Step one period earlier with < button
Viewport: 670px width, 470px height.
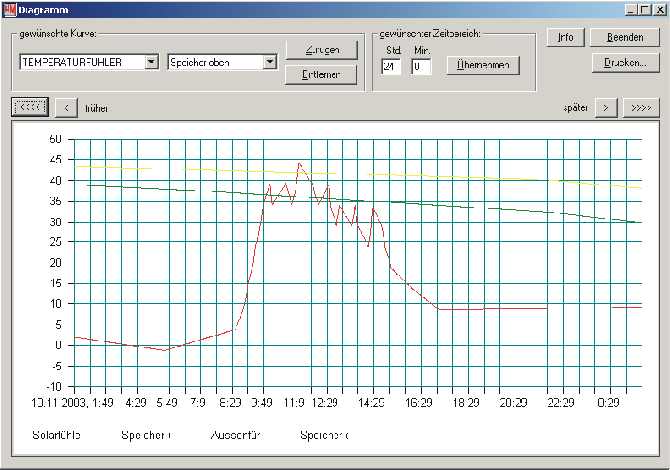point(65,106)
